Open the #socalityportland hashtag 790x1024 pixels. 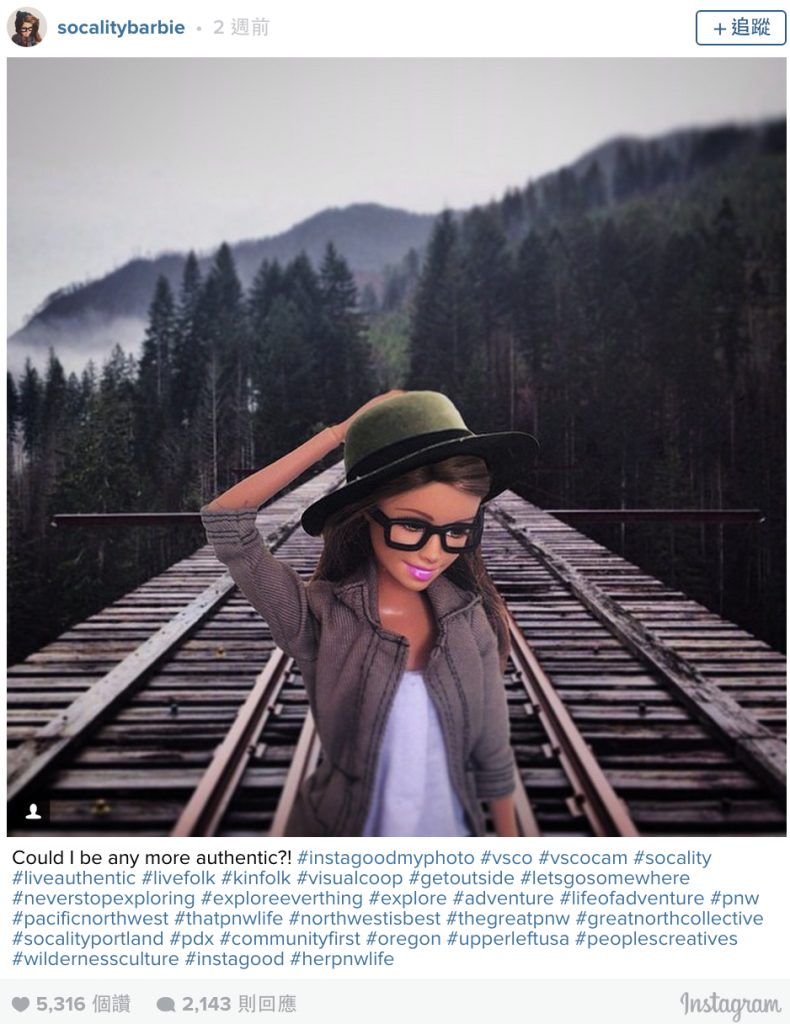[x=87, y=938]
